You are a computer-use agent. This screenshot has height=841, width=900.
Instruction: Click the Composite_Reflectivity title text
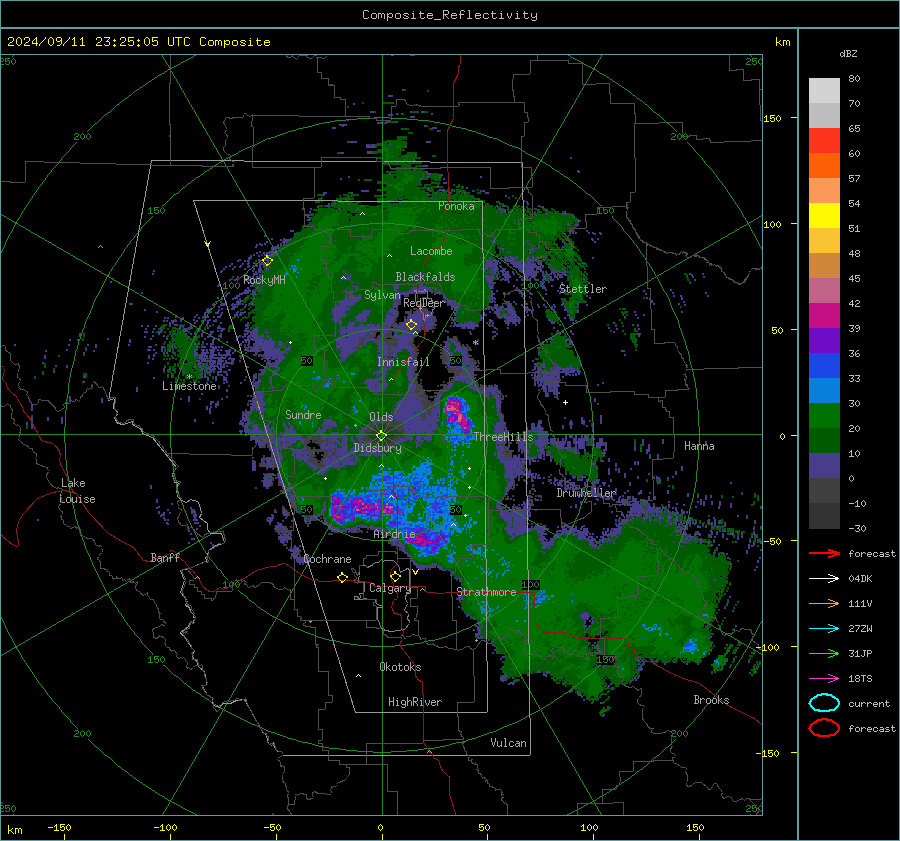click(x=450, y=15)
